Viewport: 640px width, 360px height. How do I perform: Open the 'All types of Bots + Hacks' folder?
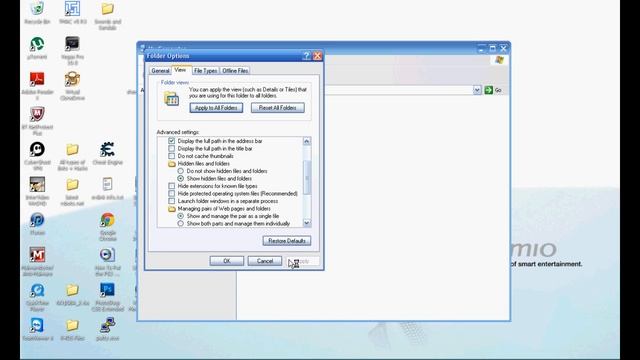tap(72, 149)
